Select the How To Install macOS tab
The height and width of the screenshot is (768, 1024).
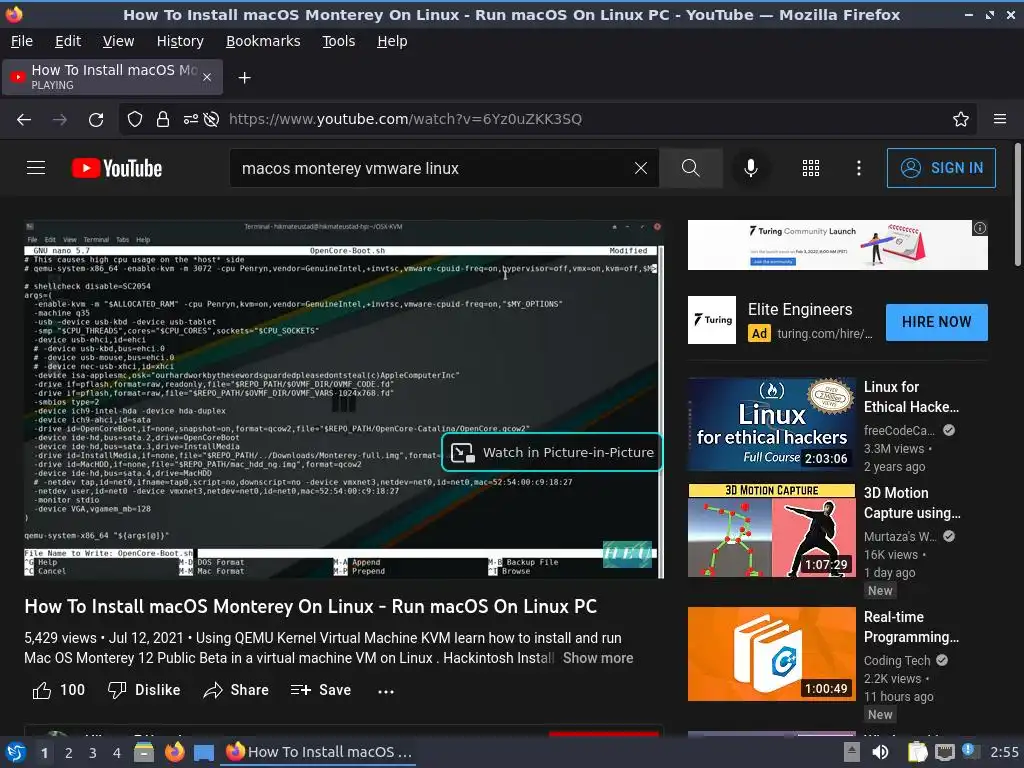point(112,77)
